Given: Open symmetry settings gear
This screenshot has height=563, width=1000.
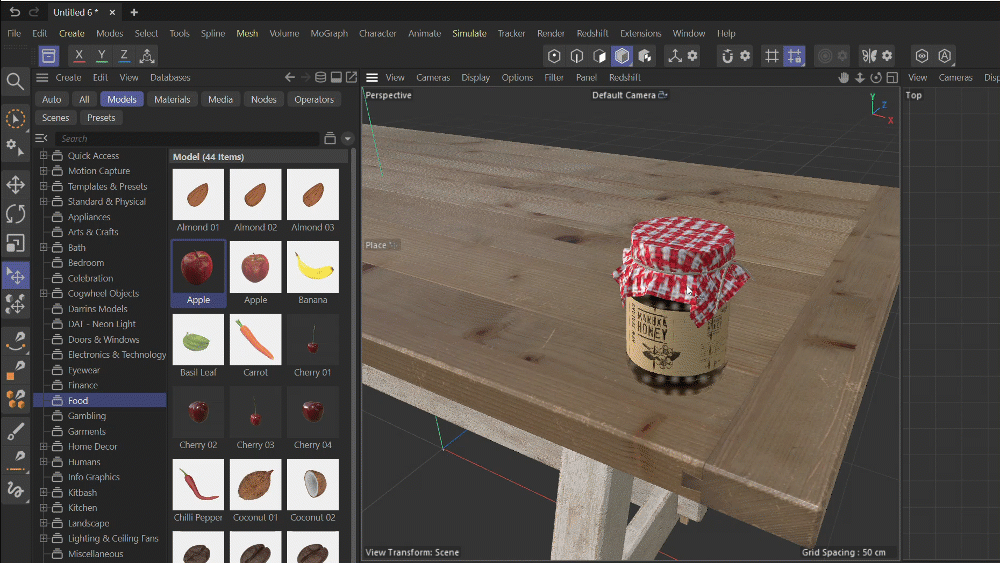Looking at the screenshot, I should coord(887,55).
